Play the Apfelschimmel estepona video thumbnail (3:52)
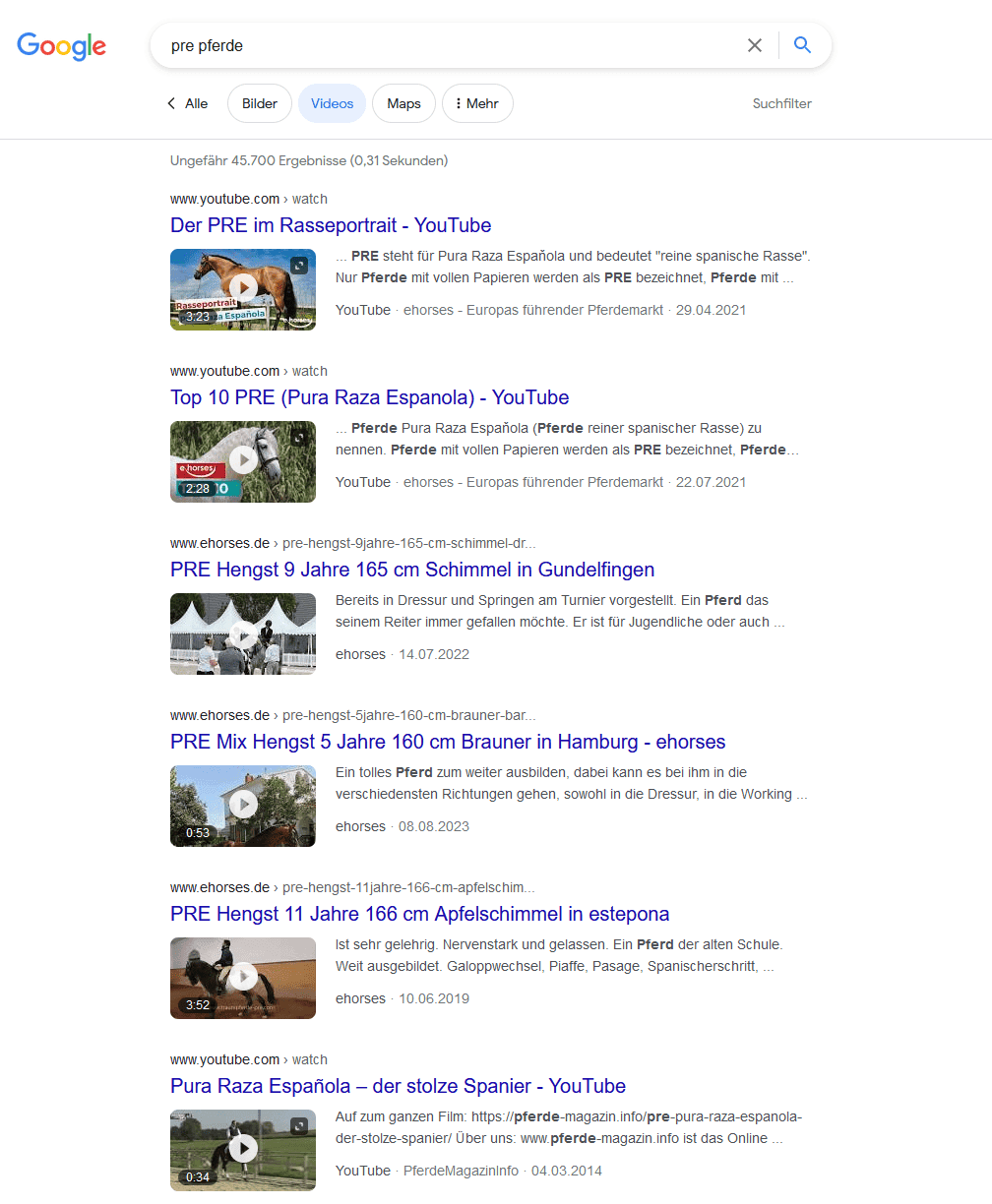Viewport: 992px width, 1204px height. (x=243, y=978)
